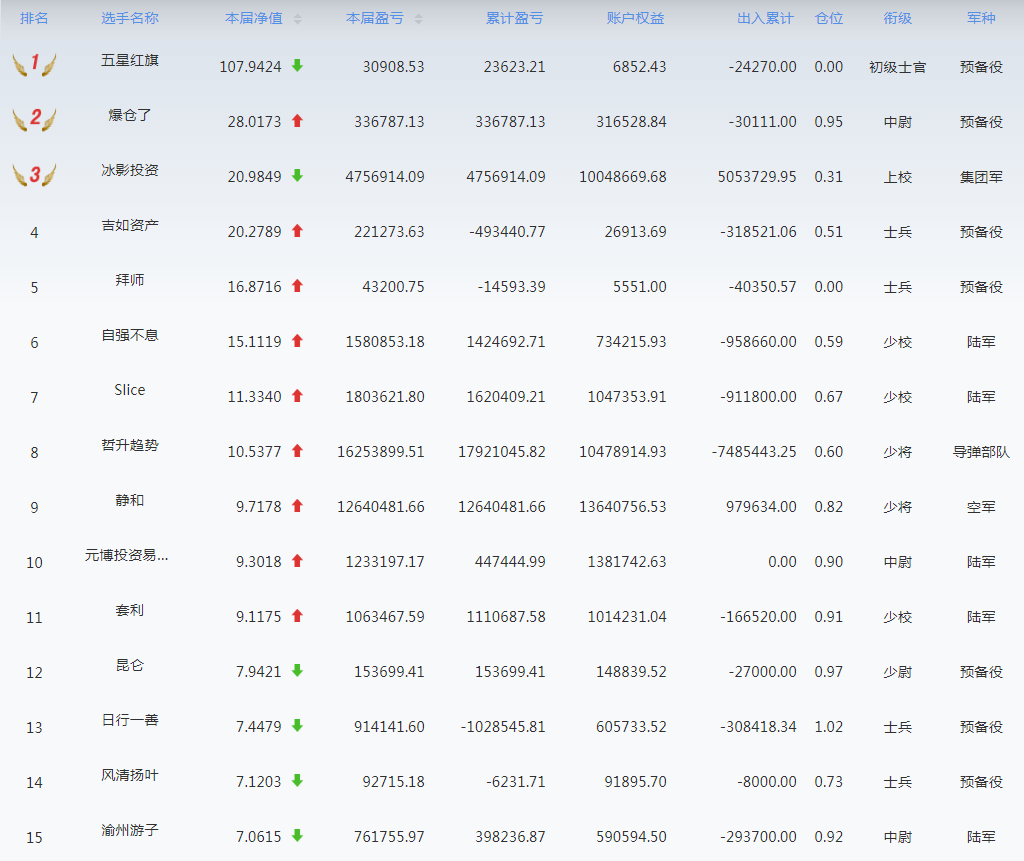Click green down arrow beside 20.9849
The image size is (1024, 861).
[x=297, y=175]
